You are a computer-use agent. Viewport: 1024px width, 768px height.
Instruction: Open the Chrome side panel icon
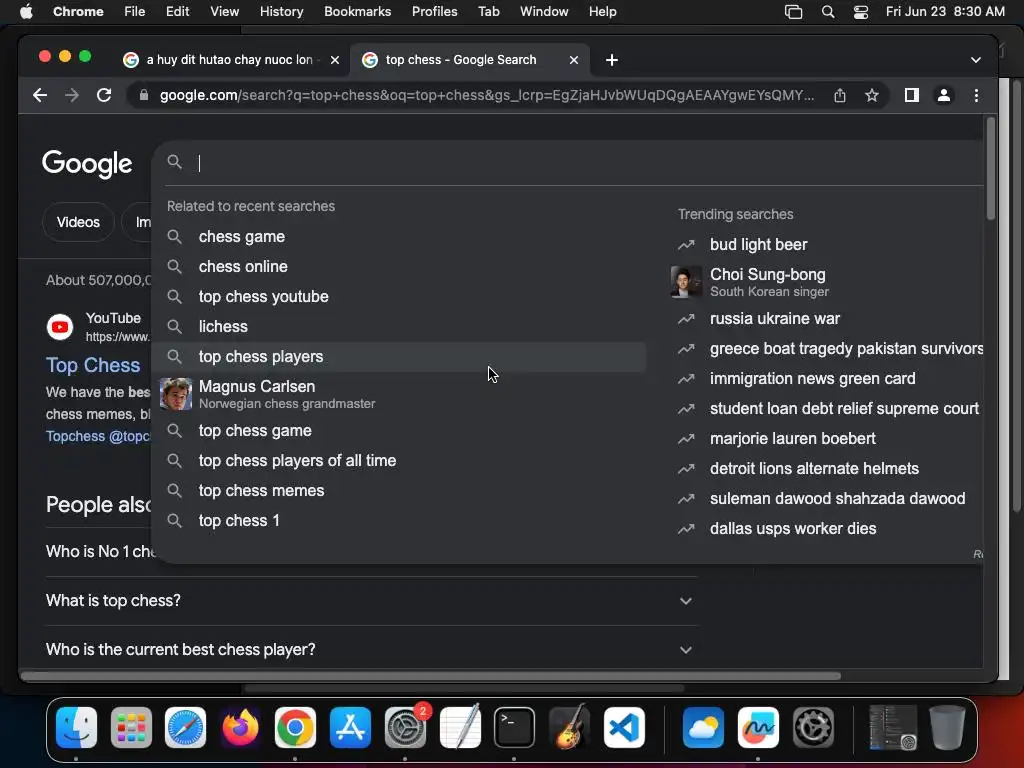click(912, 95)
